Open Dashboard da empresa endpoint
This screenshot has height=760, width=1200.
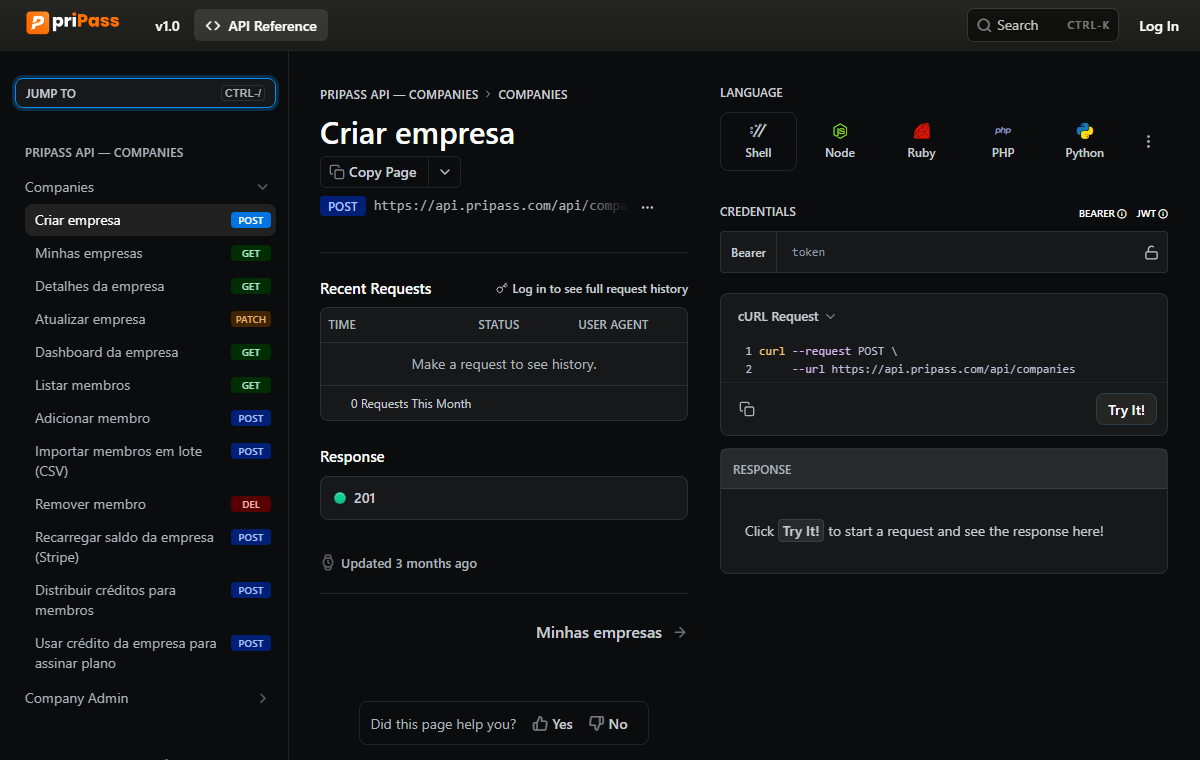point(150,352)
